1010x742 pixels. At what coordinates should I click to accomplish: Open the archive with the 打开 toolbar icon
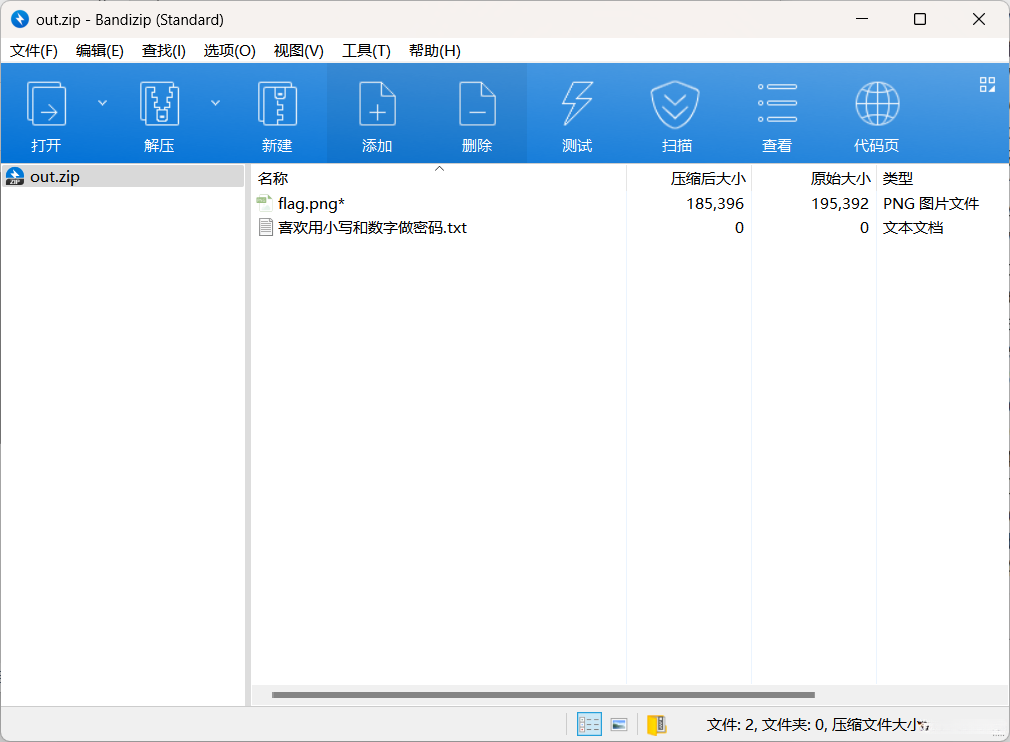(x=46, y=112)
